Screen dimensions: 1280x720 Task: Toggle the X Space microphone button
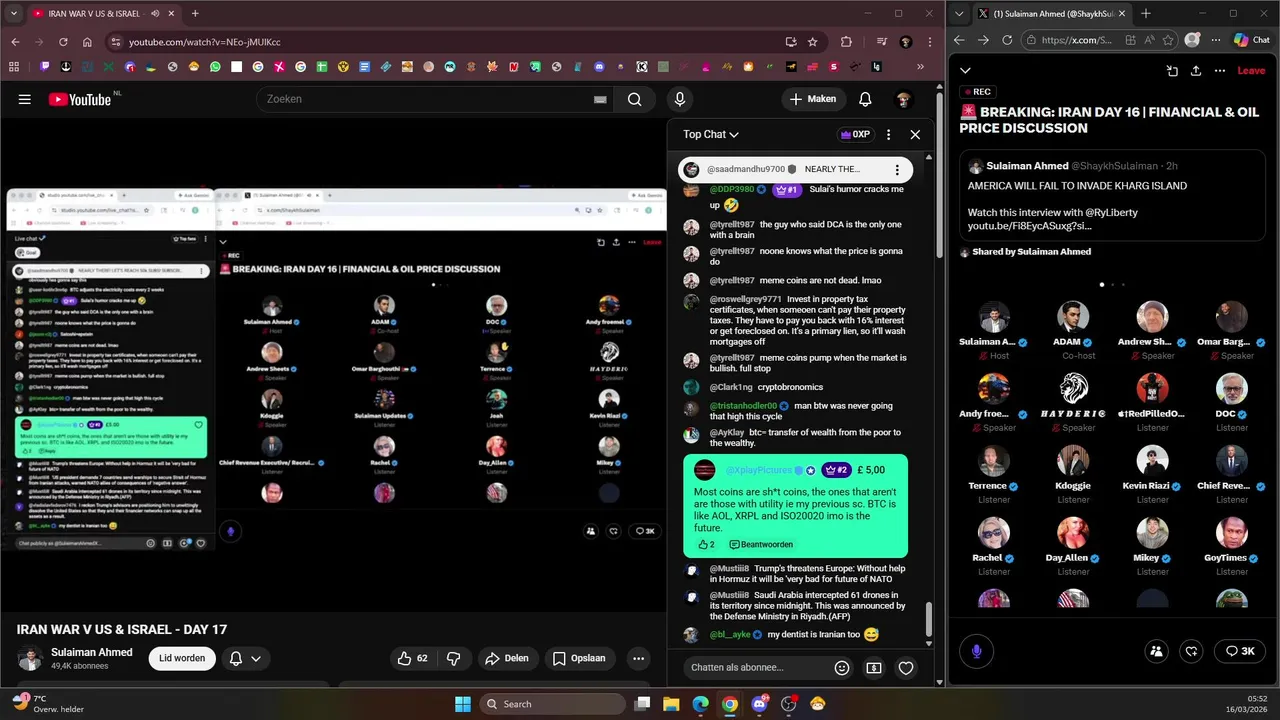pyautogui.click(x=977, y=651)
